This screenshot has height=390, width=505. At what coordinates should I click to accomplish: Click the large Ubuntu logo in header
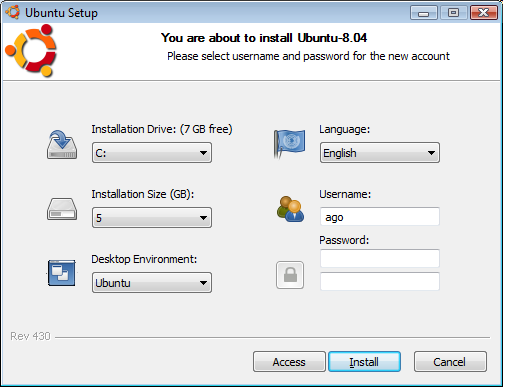(x=31, y=50)
